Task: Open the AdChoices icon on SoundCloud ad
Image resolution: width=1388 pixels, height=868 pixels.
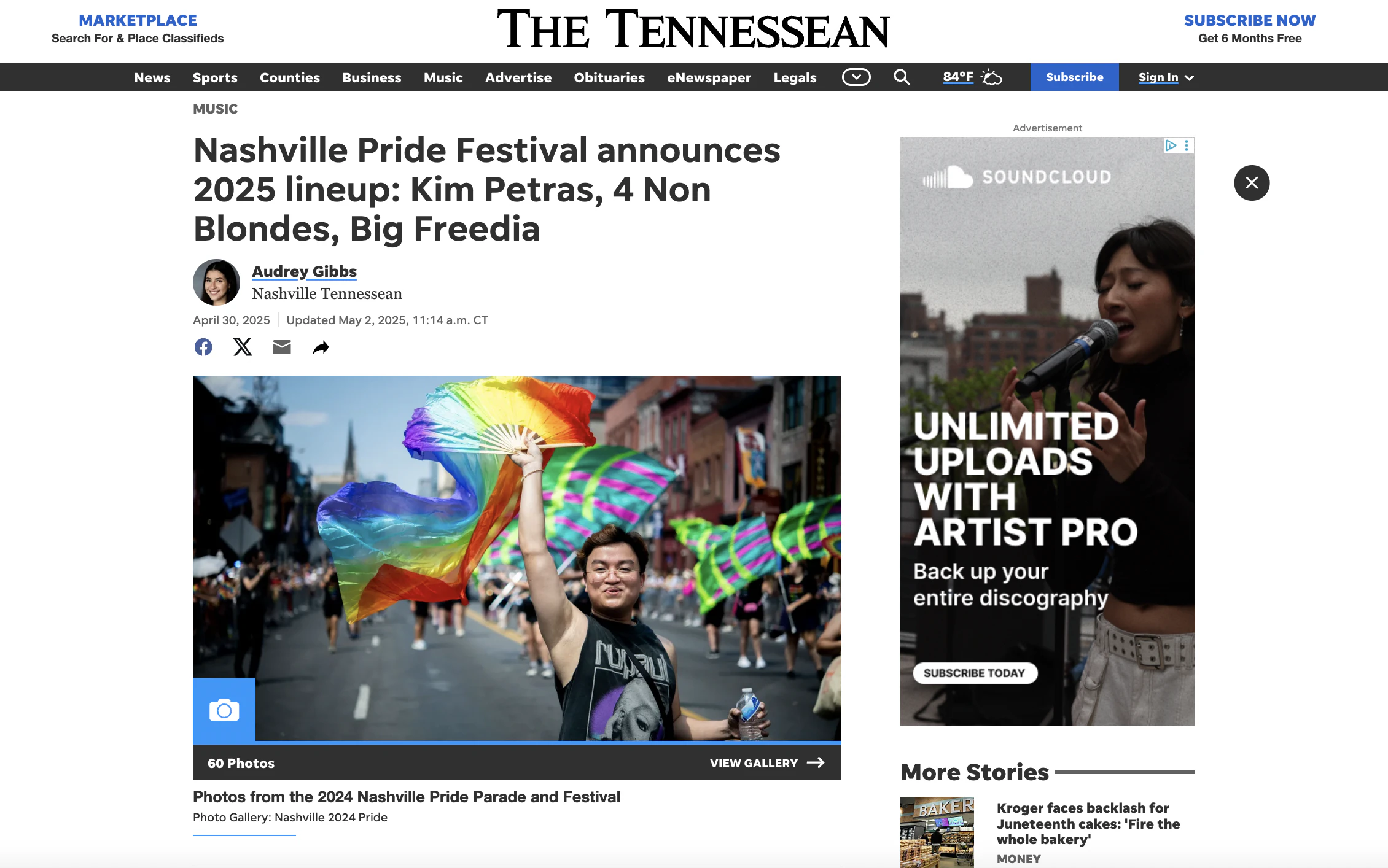Action: 1171,145
